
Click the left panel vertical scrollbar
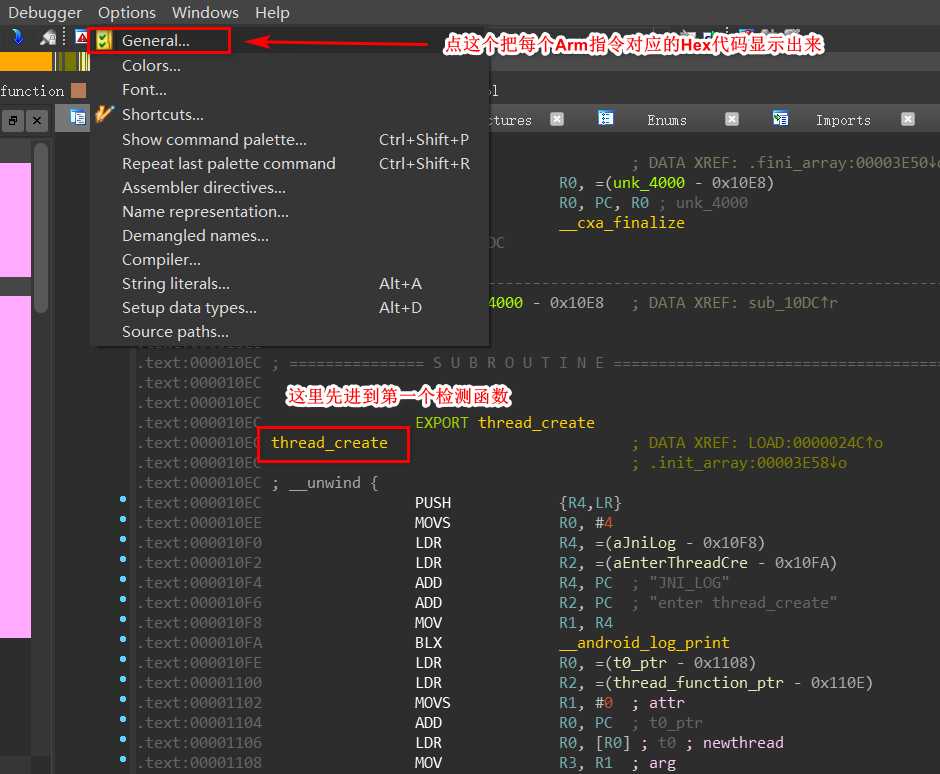click(41, 228)
